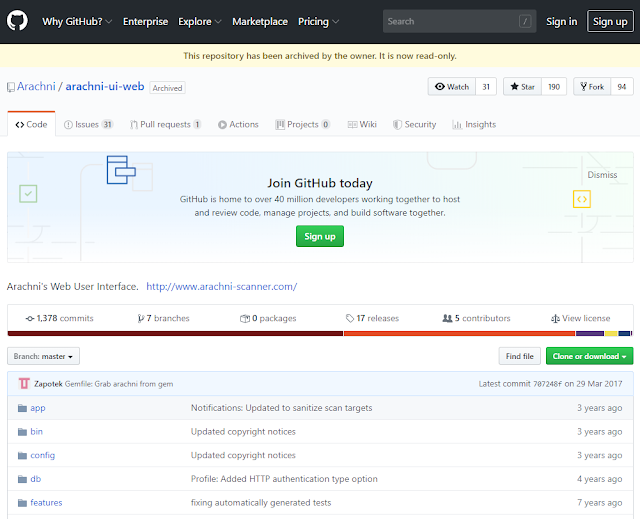Focus the Search input field

point(459,21)
